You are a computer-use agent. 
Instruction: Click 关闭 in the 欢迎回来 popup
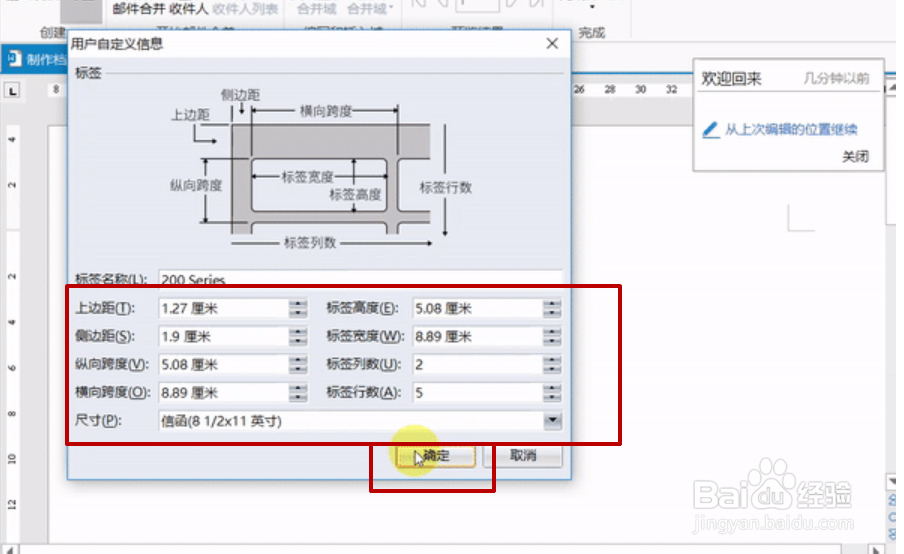[x=855, y=157]
